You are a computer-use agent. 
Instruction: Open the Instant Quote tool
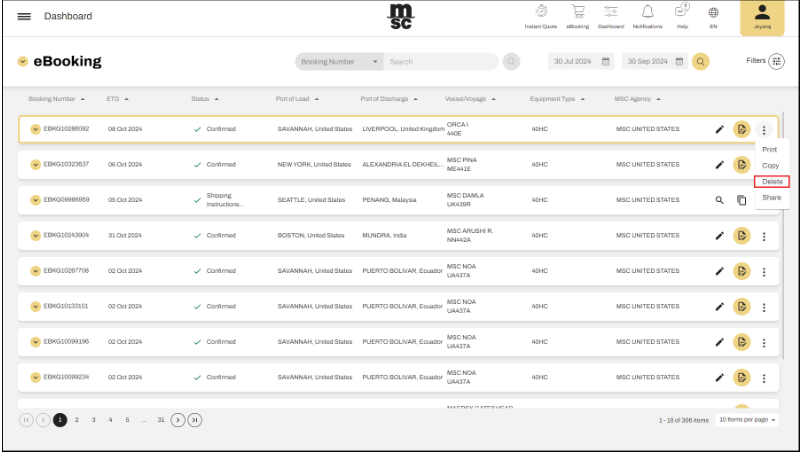click(541, 16)
